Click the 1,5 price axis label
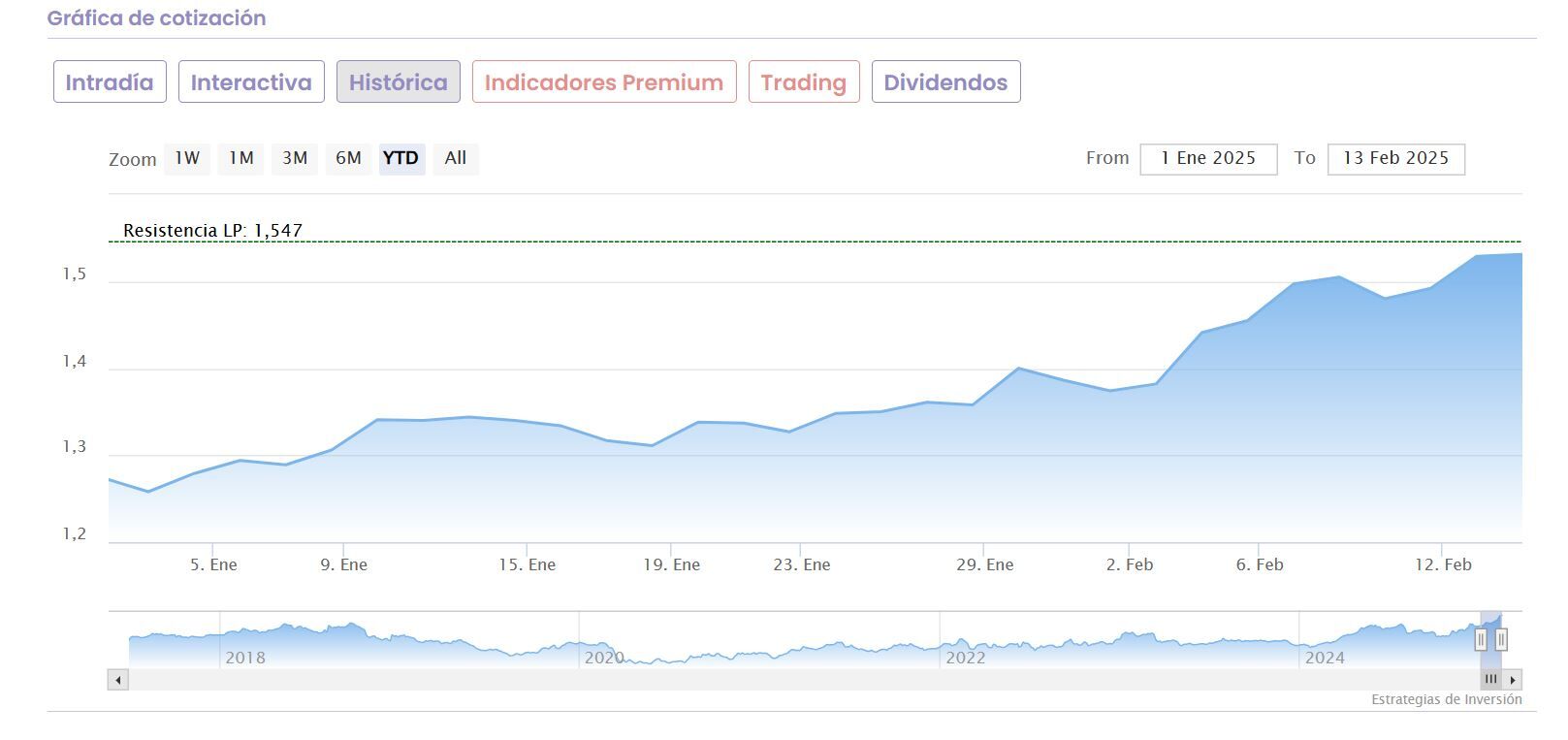The height and width of the screenshot is (740, 1568). pos(75,274)
